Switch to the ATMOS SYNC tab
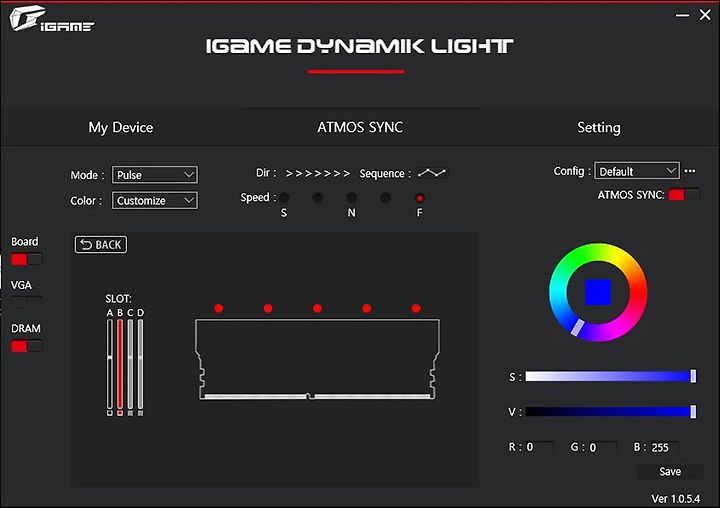The height and width of the screenshot is (508, 720). pos(360,127)
